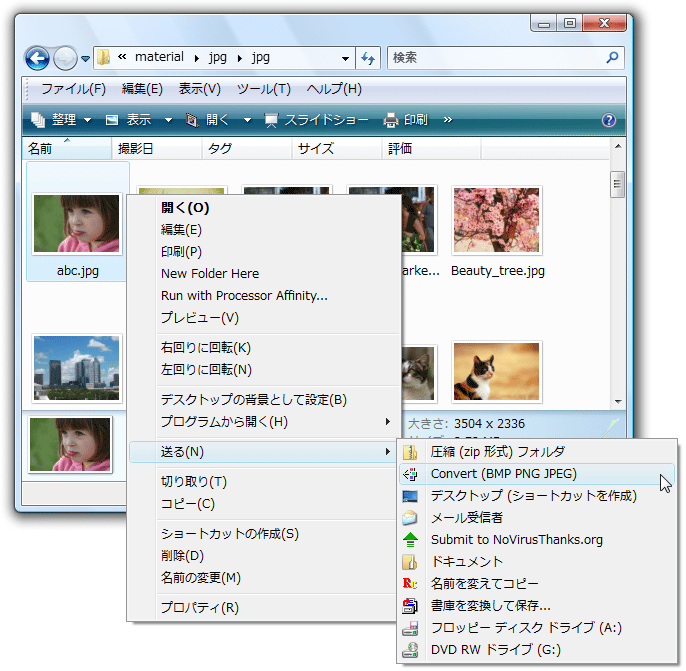
Task: Sort by the 撮影日 column header
Action: pos(157,149)
